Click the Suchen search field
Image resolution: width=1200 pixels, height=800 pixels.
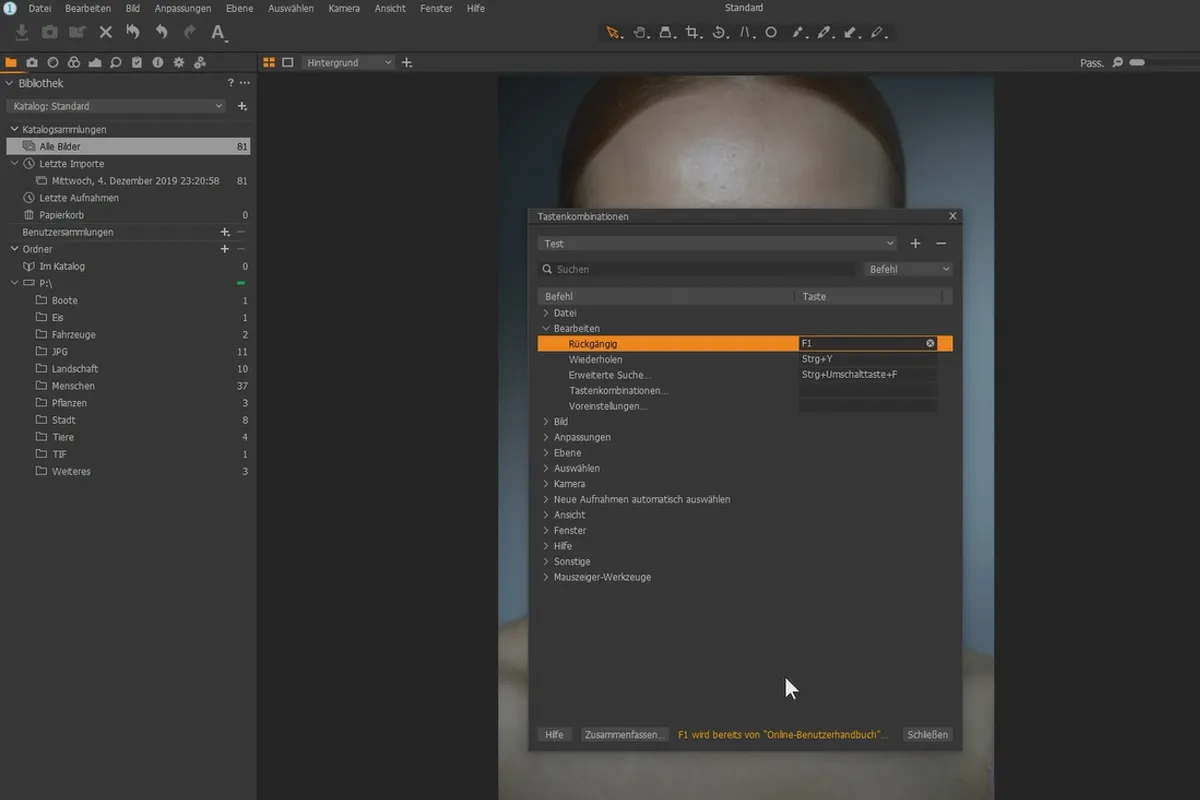pos(698,269)
